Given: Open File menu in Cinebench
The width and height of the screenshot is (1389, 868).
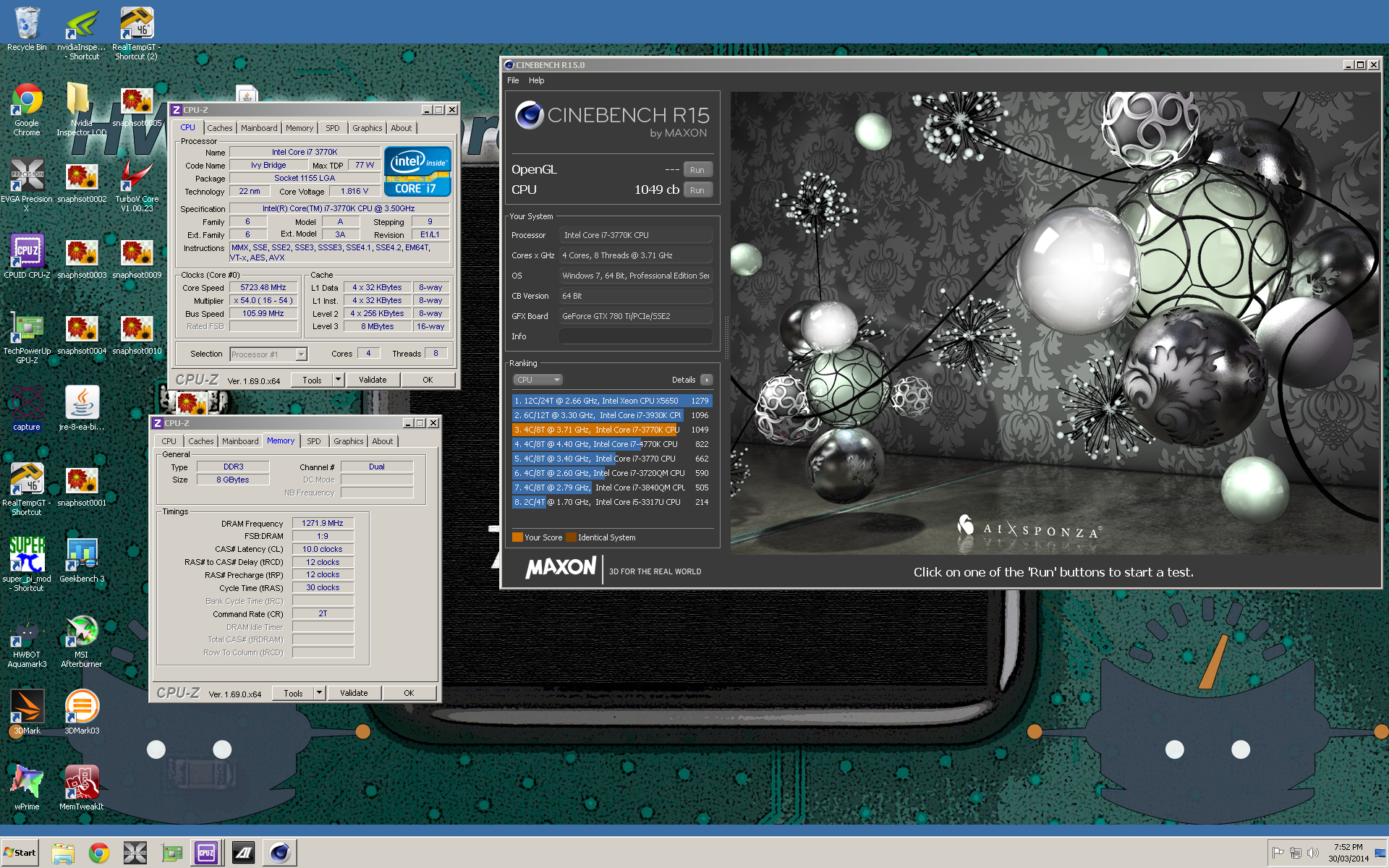Looking at the screenshot, I should (x=513, y=80).
